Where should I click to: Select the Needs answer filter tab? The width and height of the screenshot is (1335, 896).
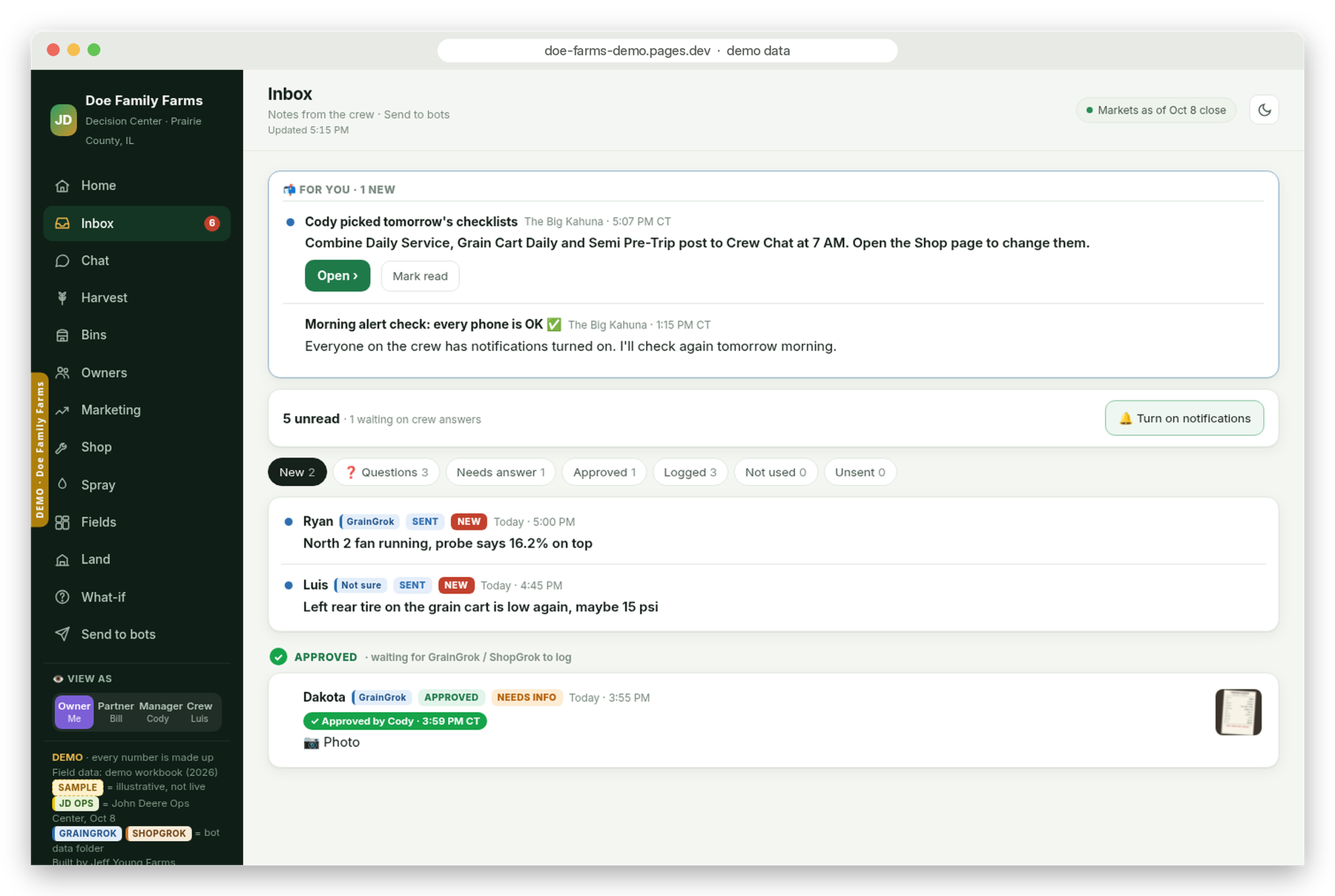coord(501,472)
